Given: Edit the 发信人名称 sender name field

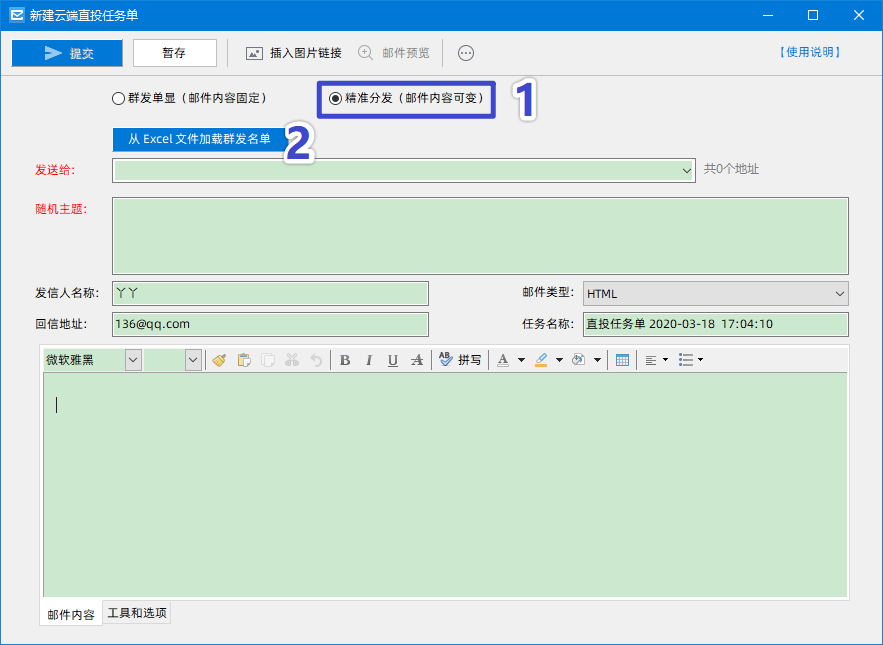Looking at the screenshot, I should click(x=270, y=293).
